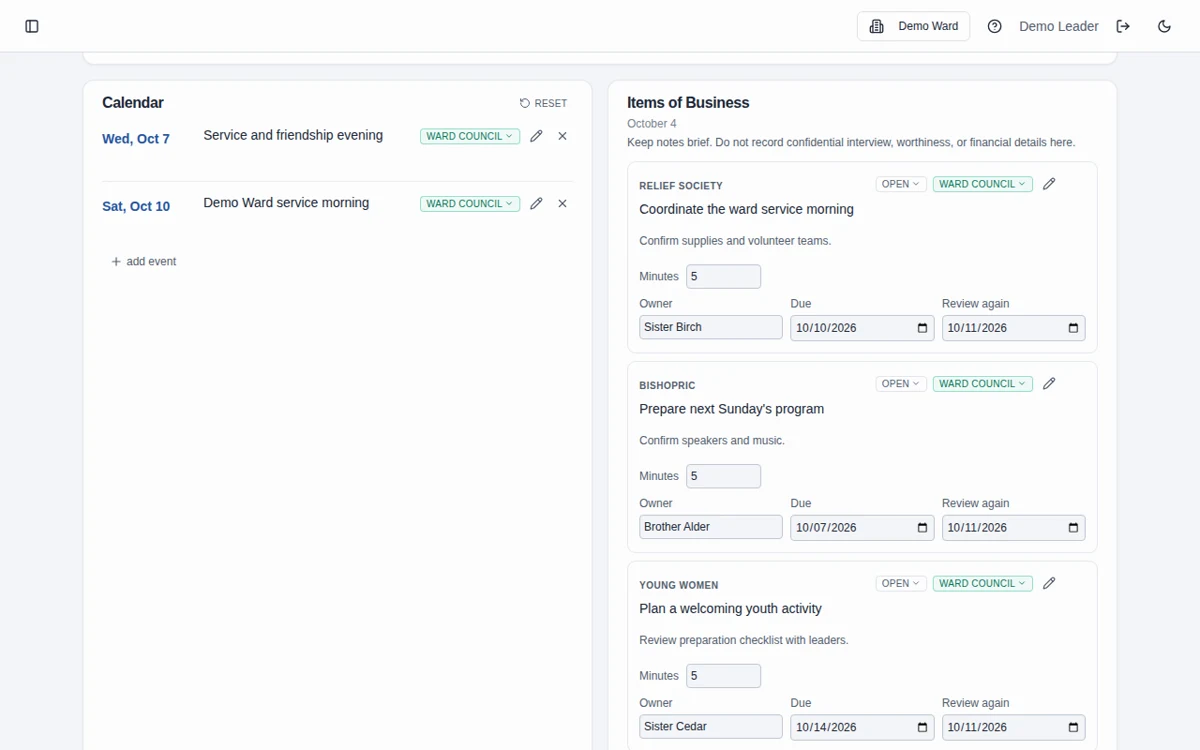Edit the Demo Ward service morning event
Viewport: 1200px width, 750px height.
coord(536,203)
